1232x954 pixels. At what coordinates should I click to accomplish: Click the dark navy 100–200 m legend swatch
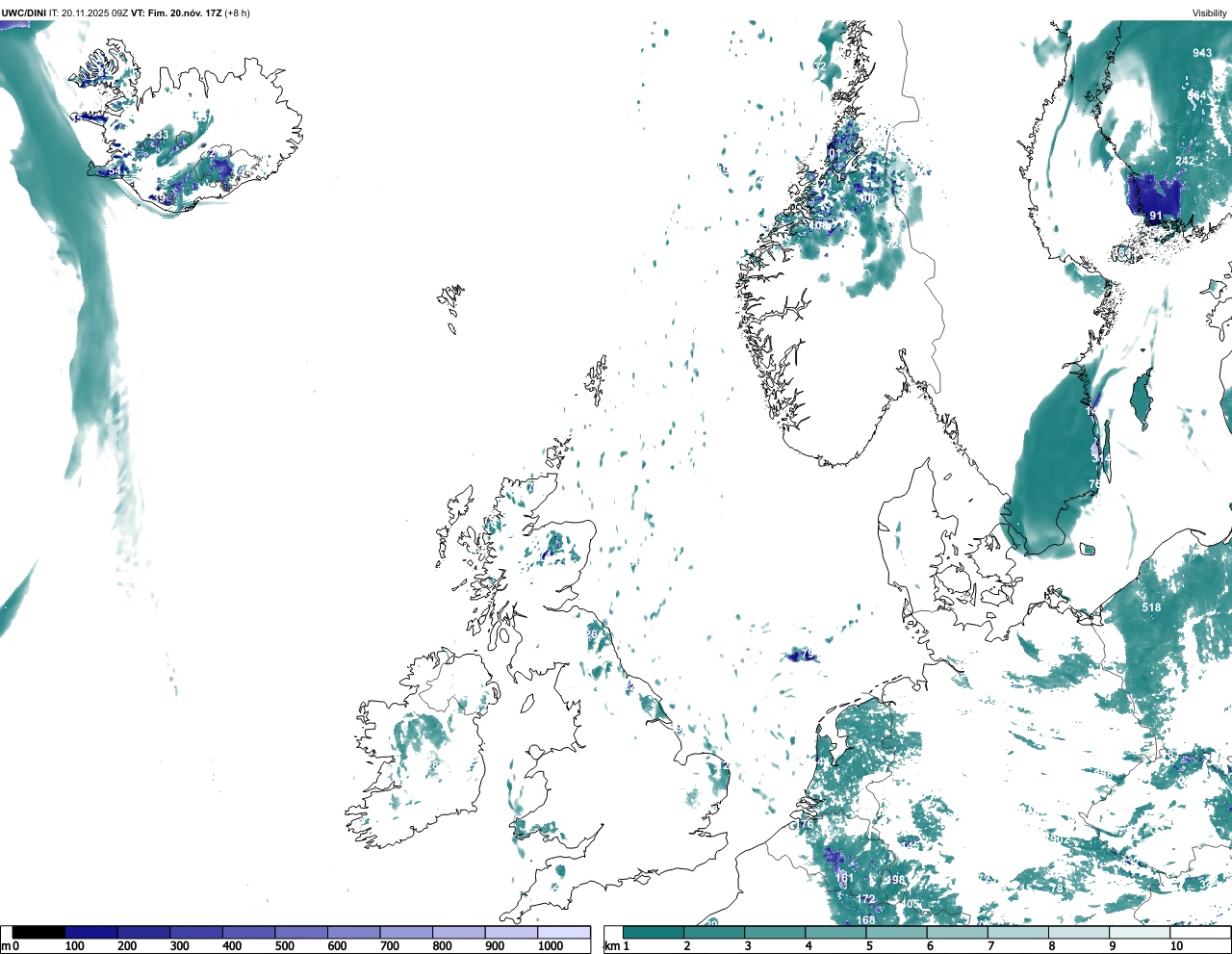[91, 933]
